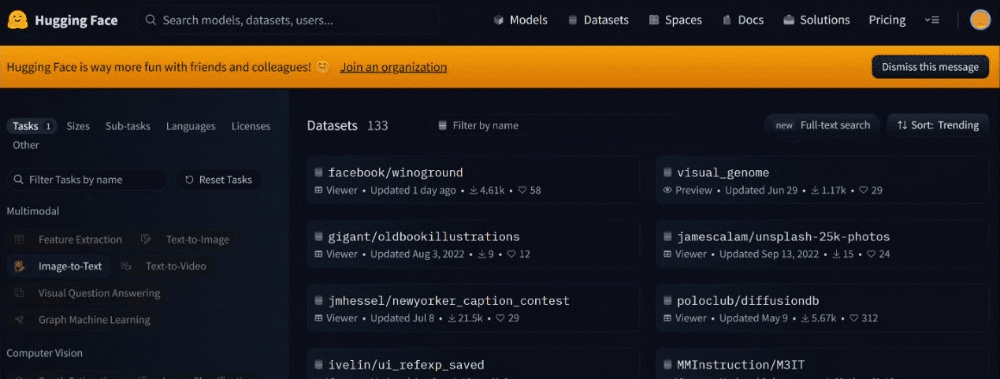Open the Models page
Image resolution: width=1000 pixels, height=379 pixels.
point(520,20)
